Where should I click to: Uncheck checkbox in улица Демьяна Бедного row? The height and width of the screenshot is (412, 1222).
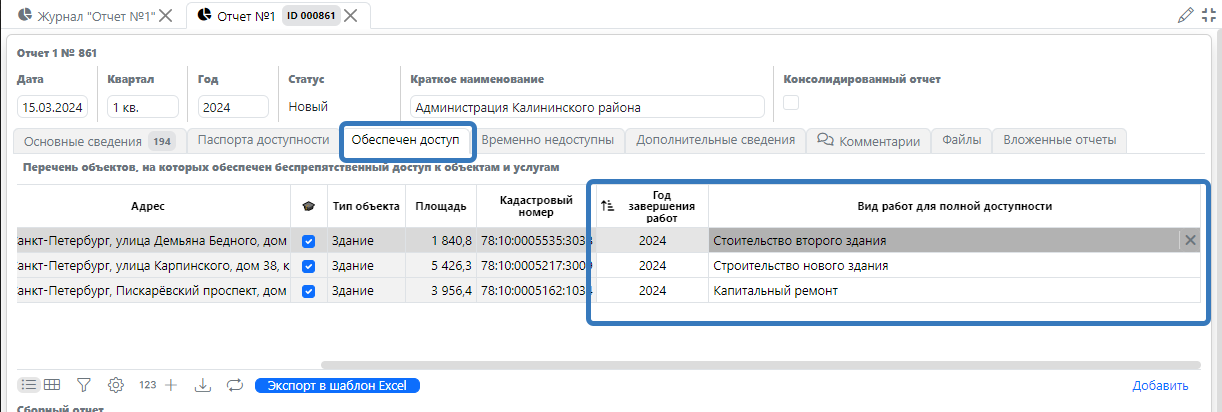308,241
